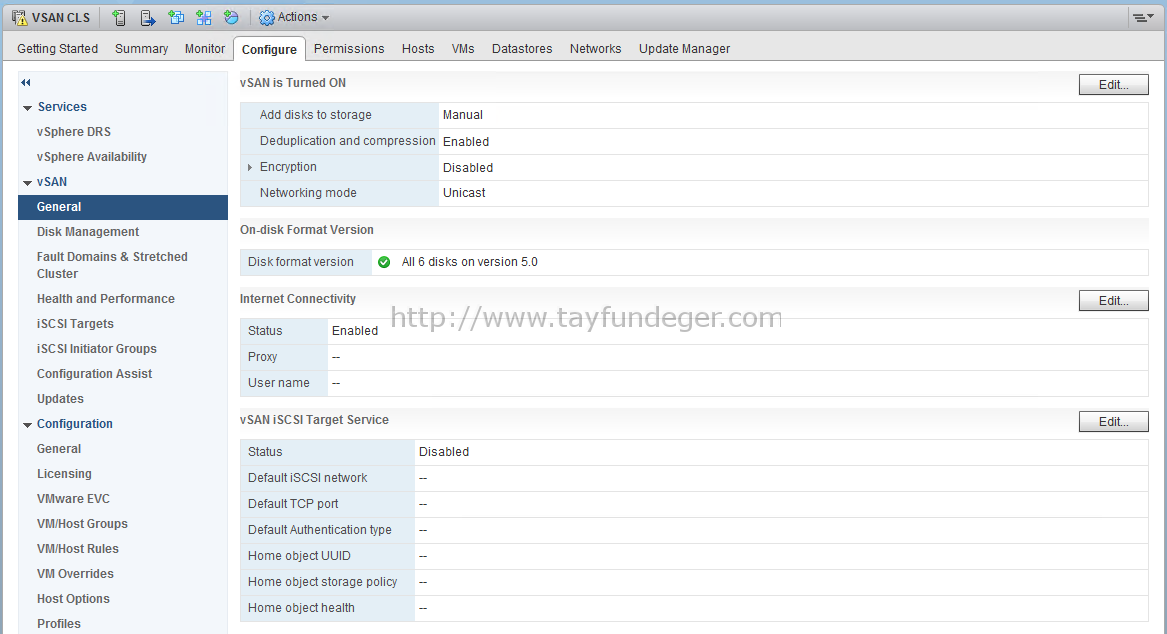Screen dimensions: 1167x634
Task: Click the 'User name' row label
Action: point(278,382)
